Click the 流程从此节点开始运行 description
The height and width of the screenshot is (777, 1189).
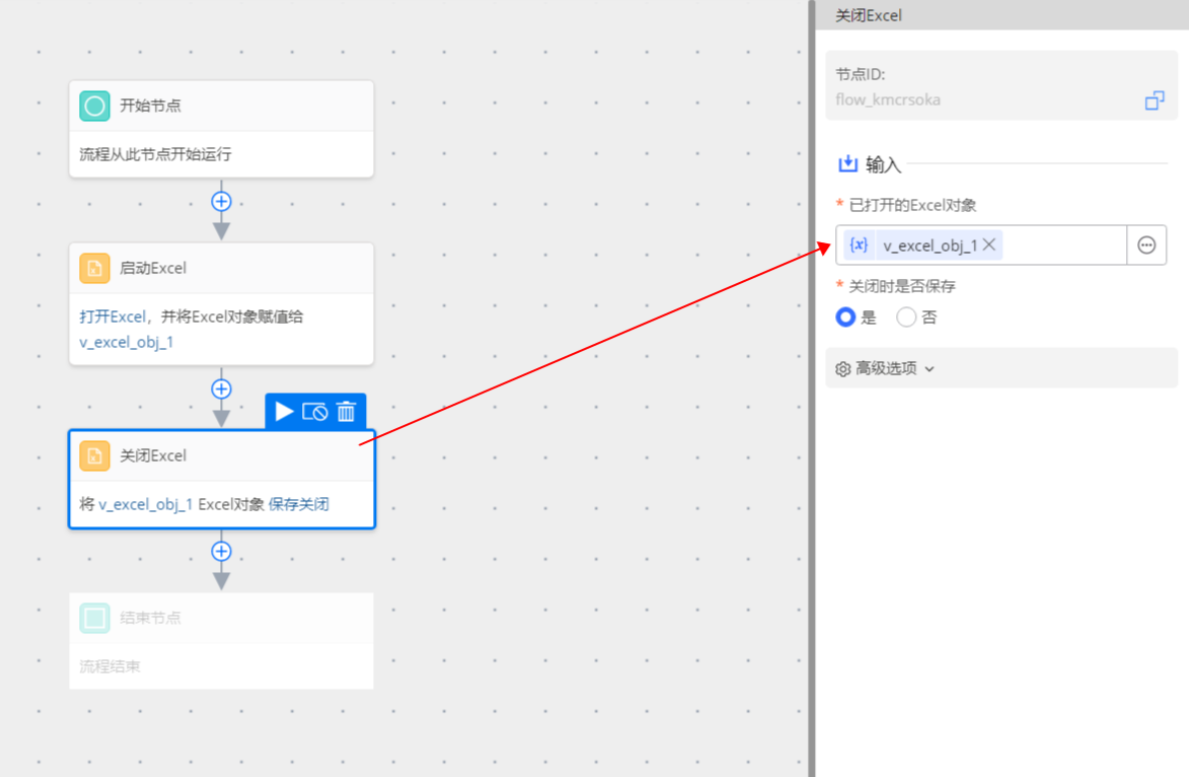[155, 155]
